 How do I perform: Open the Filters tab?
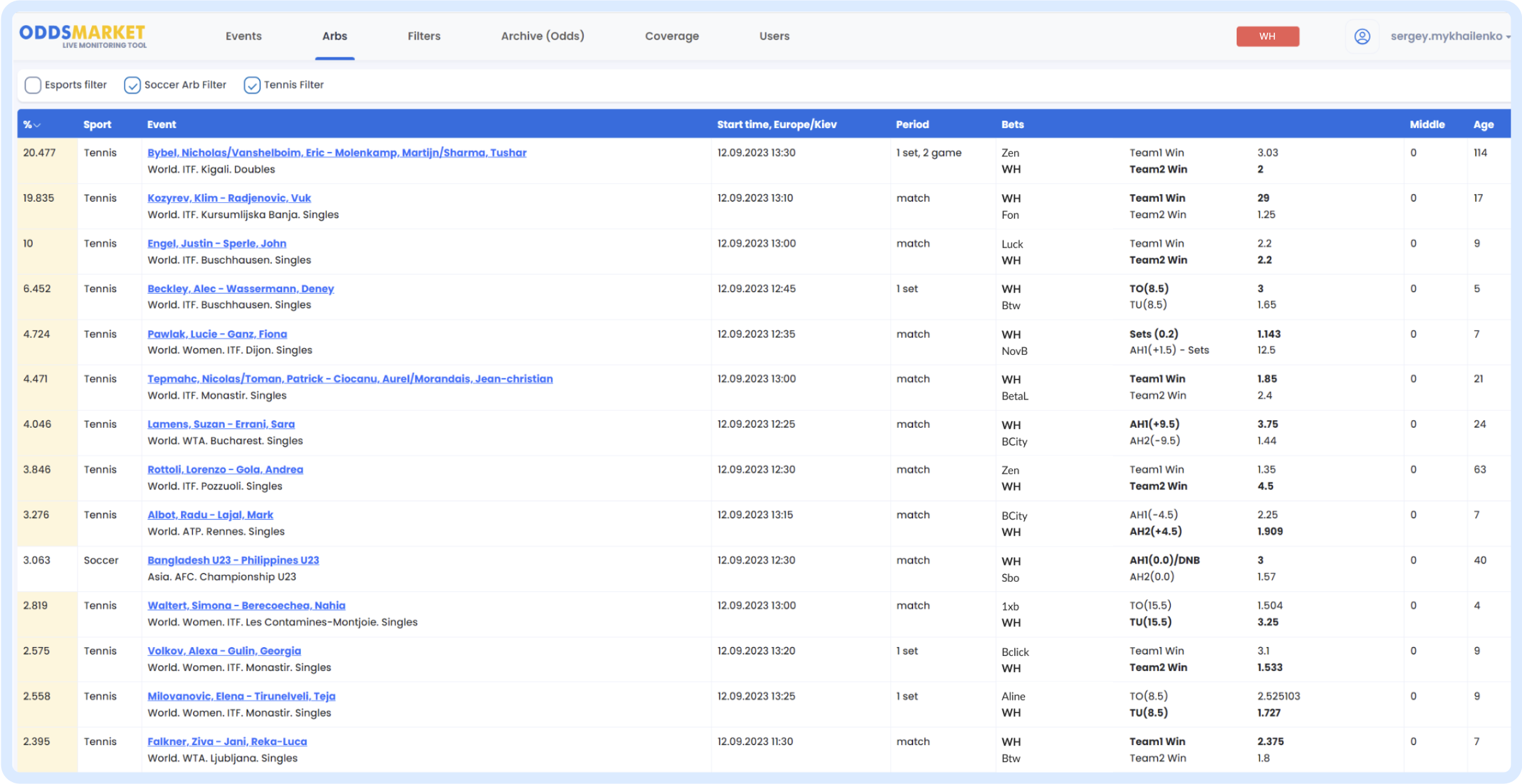tap(424, 36)
